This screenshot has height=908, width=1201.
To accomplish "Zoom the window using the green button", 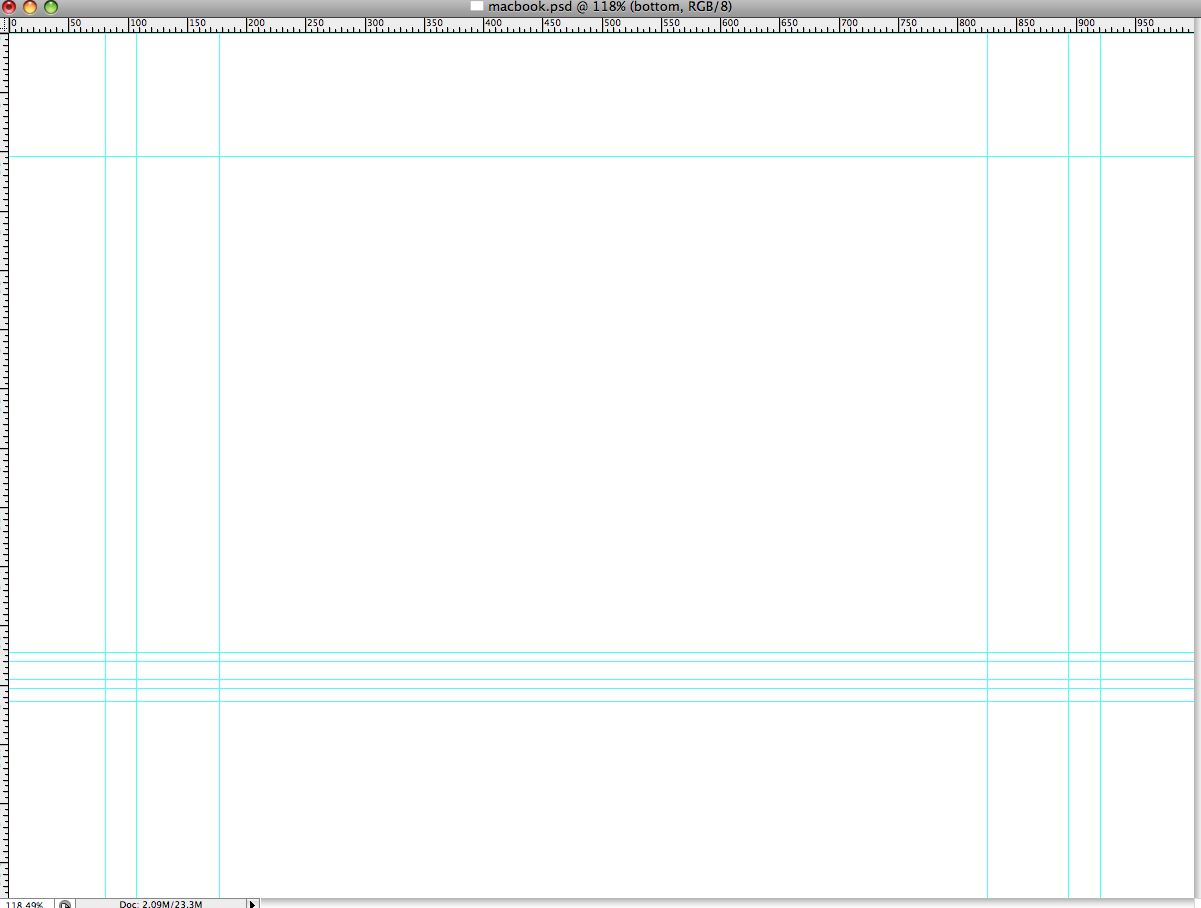I will coord(51,7).
